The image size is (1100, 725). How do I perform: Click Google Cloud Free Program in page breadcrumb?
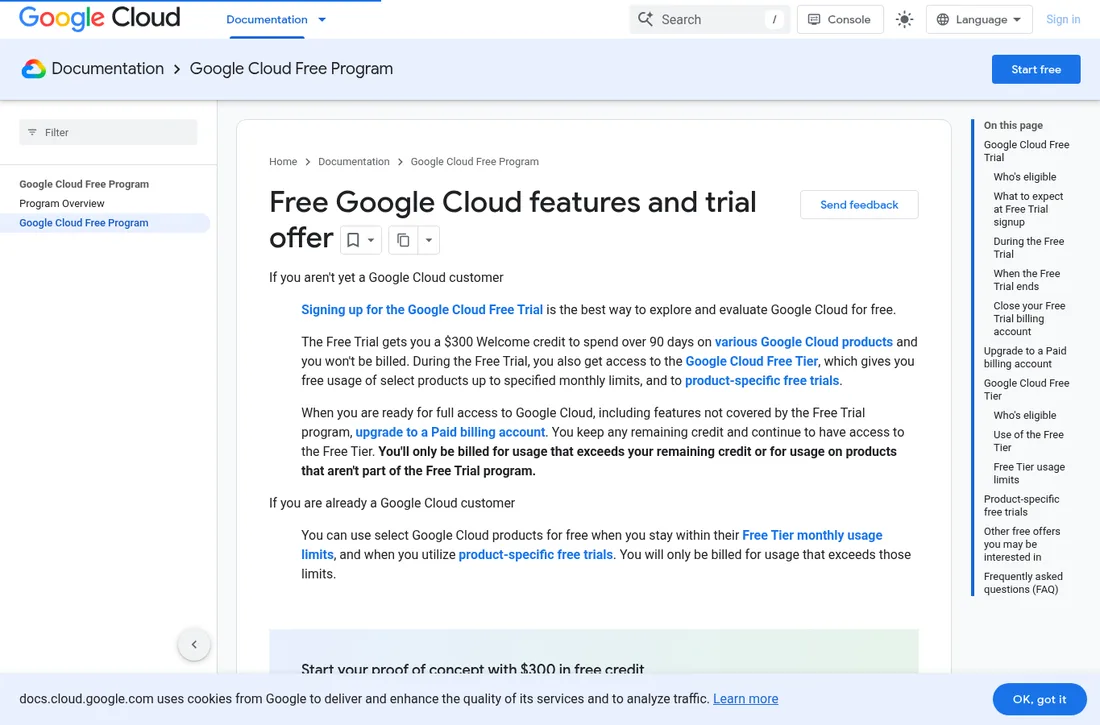474,161
